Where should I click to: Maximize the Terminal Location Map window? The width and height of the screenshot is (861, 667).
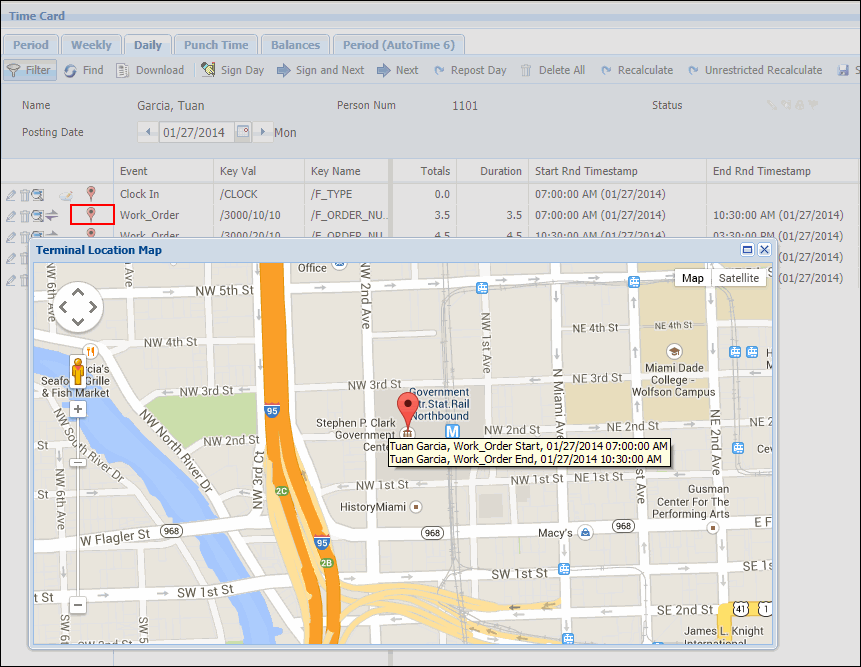click(747, 250)
